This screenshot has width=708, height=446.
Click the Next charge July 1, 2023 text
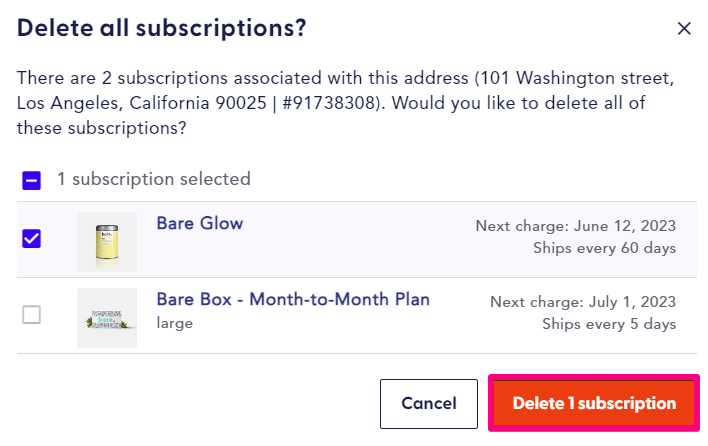[x=583, y=302]
